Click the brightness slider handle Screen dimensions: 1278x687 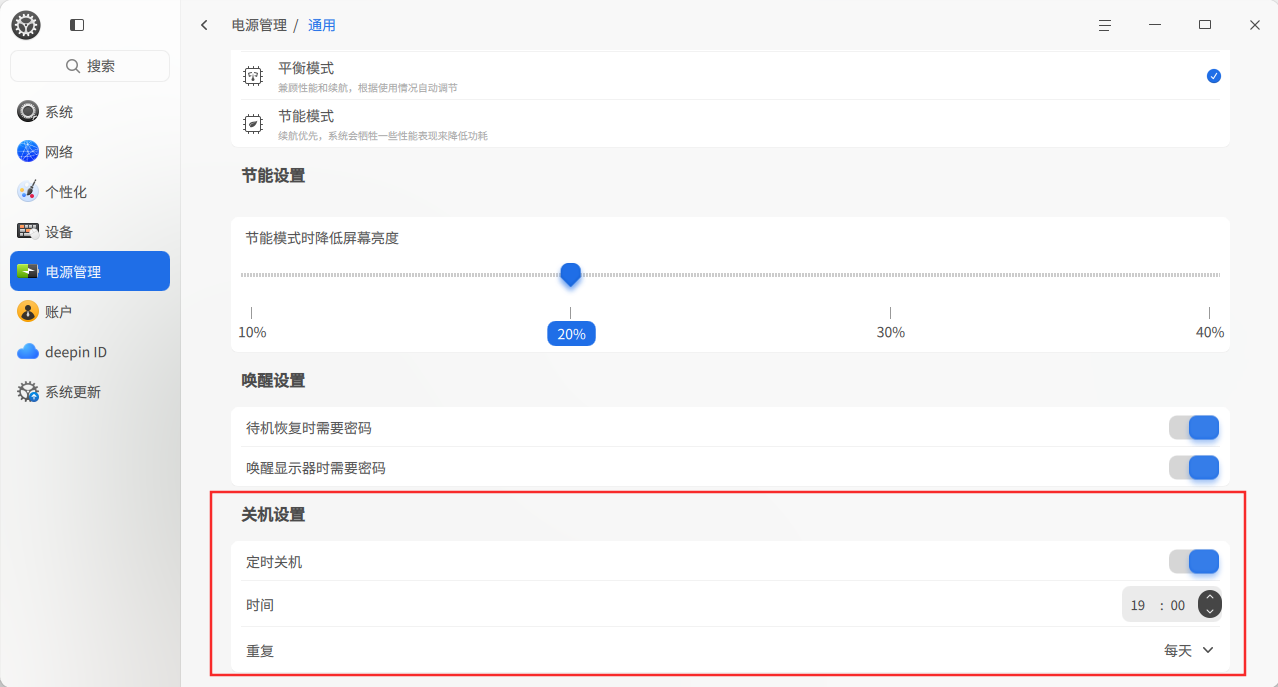click(571, 274)
